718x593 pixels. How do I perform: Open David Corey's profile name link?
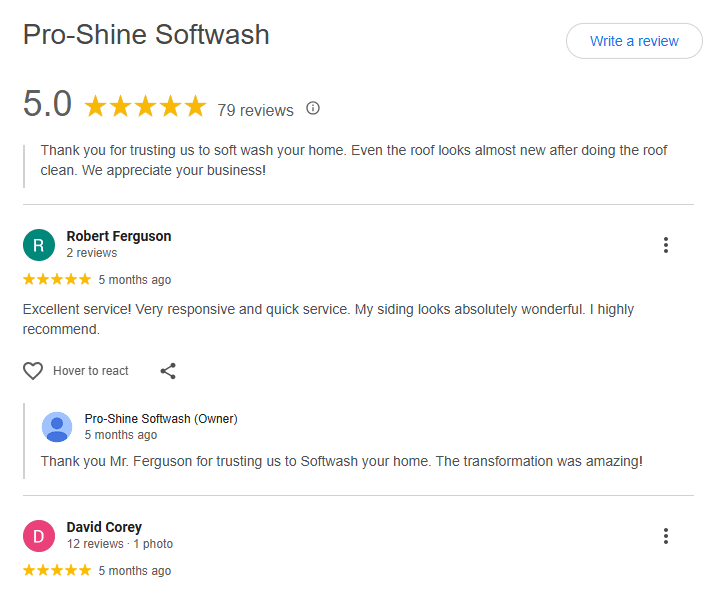(104, 527)
